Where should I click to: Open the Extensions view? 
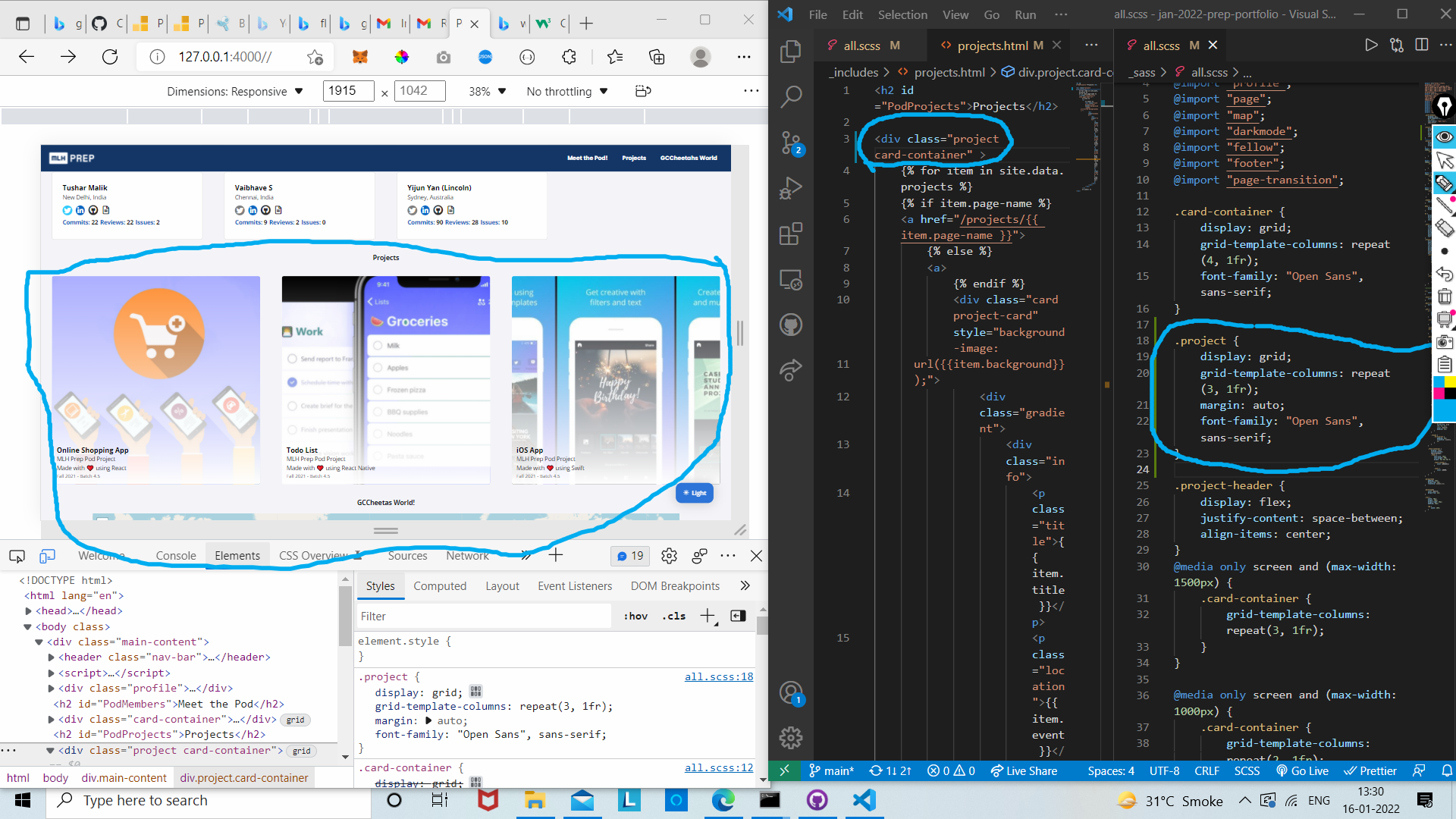791,234
